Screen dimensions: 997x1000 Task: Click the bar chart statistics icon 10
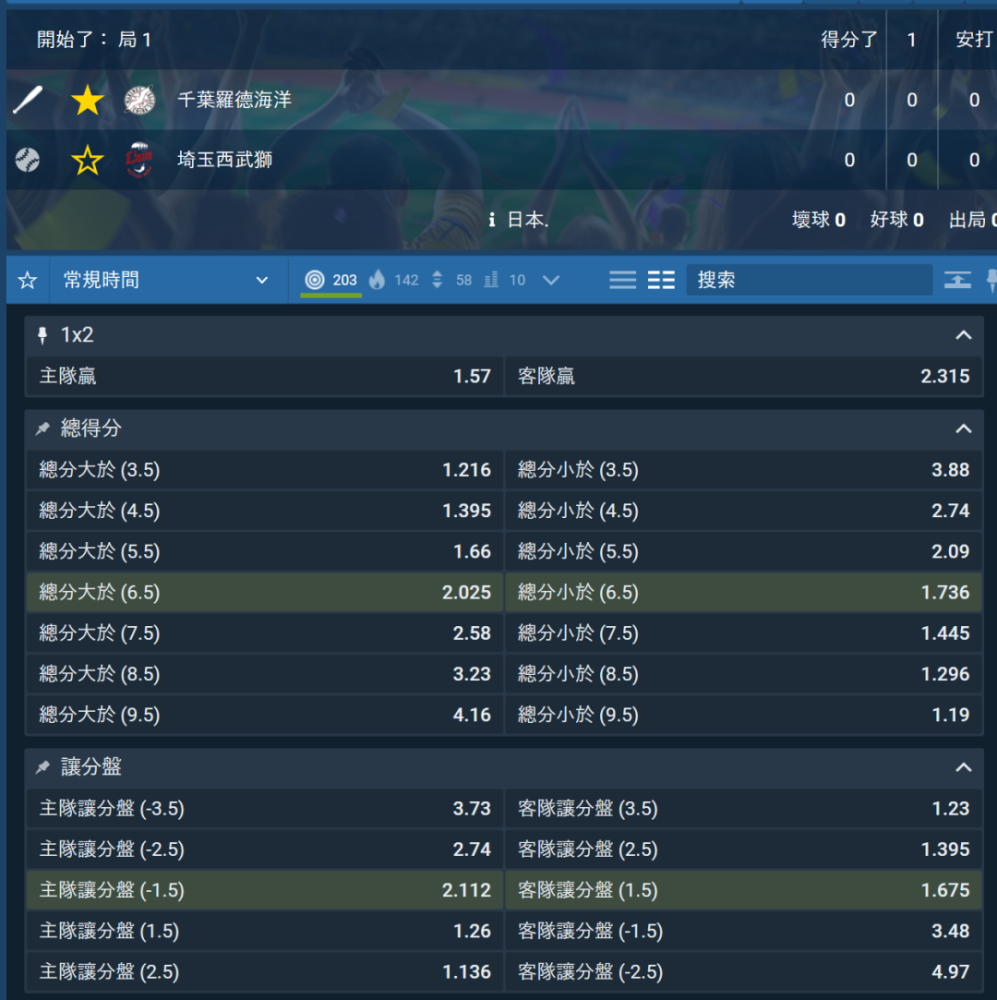pos(504,281)
